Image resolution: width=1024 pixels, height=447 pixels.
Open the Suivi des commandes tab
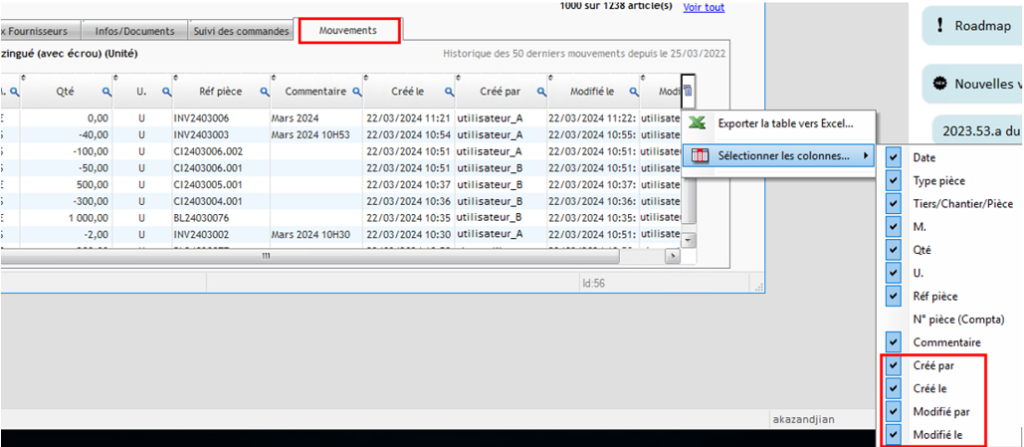click(x=241, y=31)
